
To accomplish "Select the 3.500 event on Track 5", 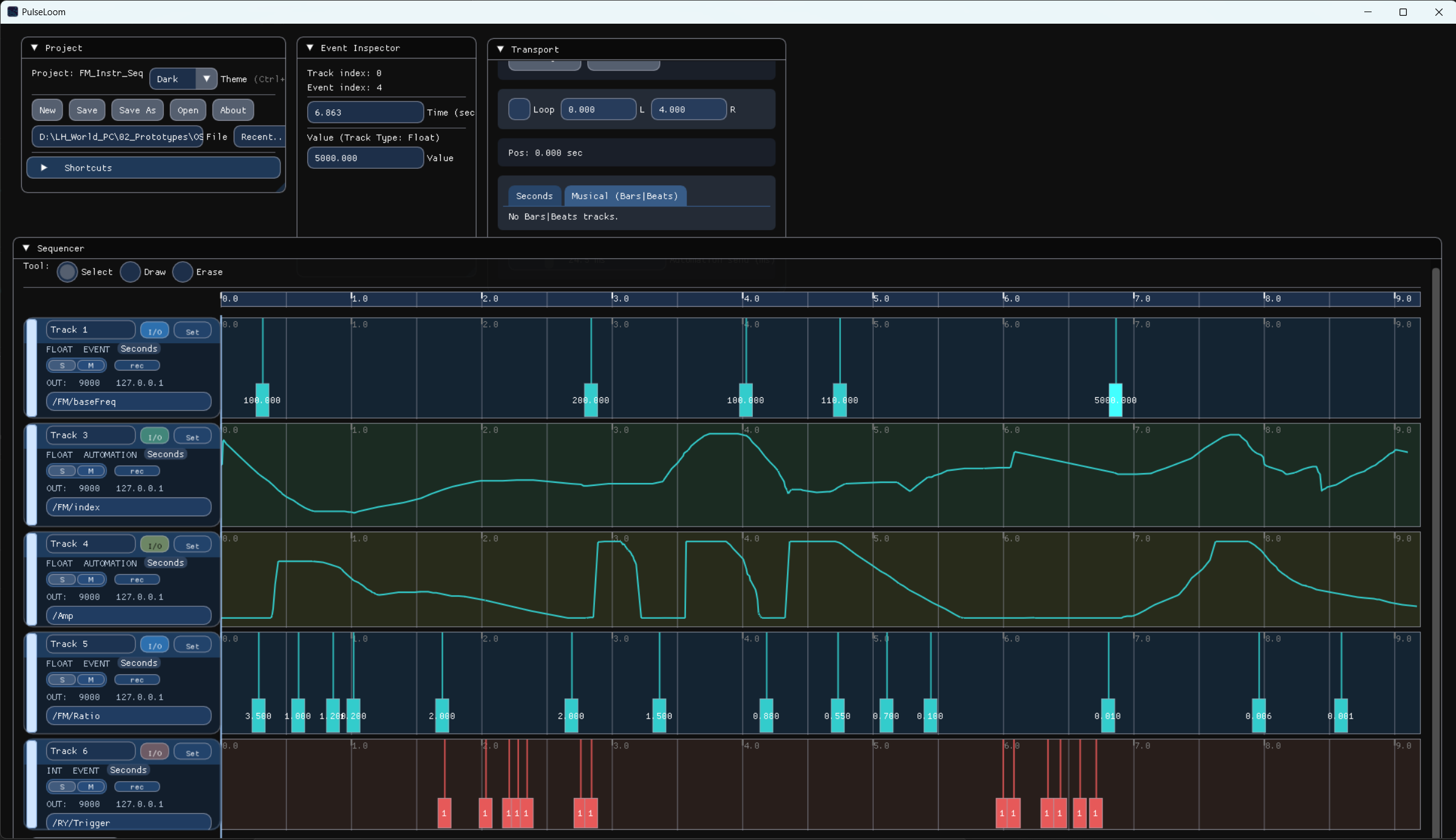I will tap(259, 715).
